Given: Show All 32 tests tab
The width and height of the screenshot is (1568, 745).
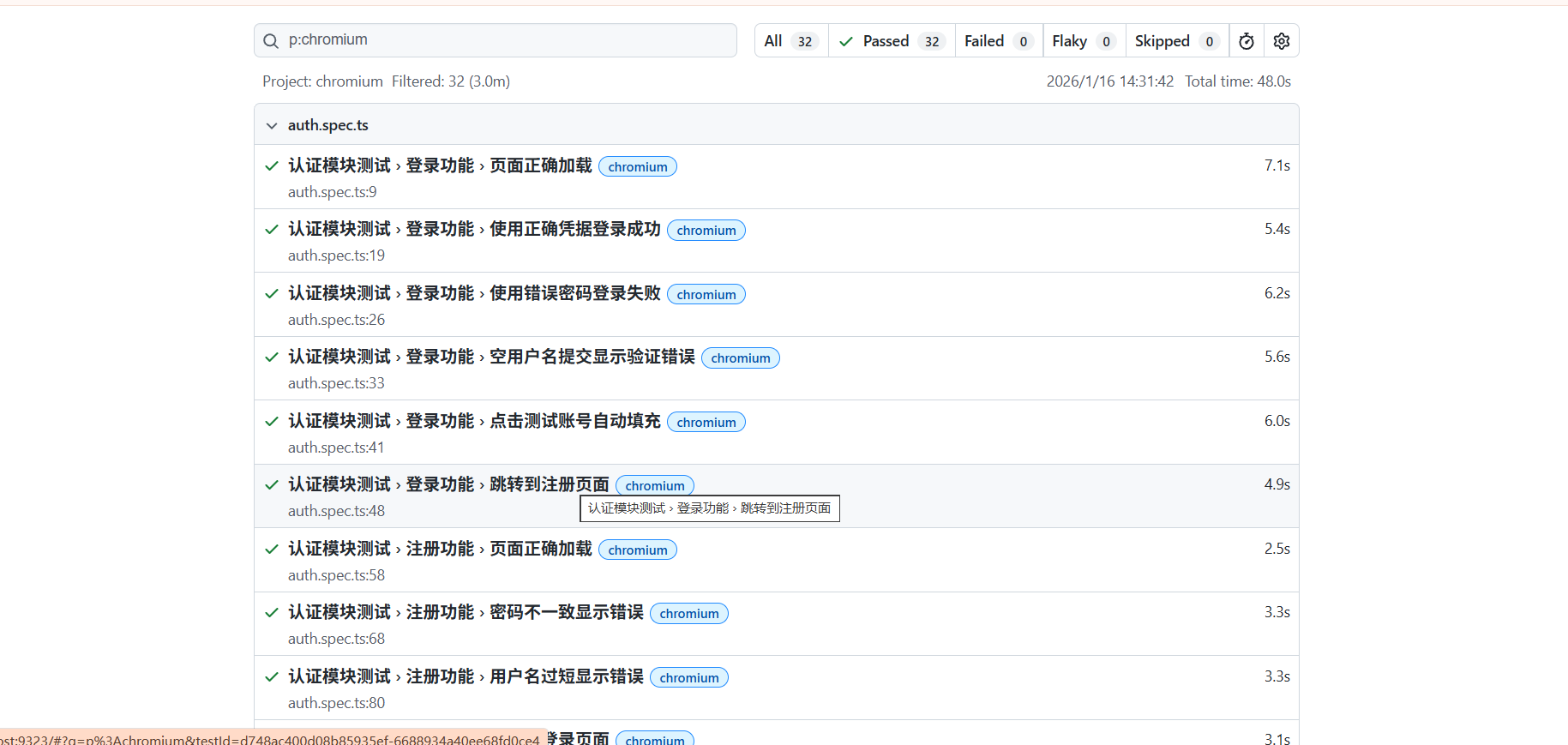Looking at the screenshot, I should click(x=791, y=41).
